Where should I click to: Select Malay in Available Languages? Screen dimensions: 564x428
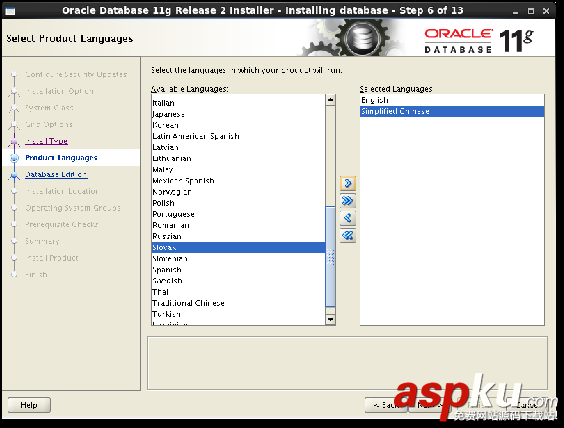pos(238,169)
